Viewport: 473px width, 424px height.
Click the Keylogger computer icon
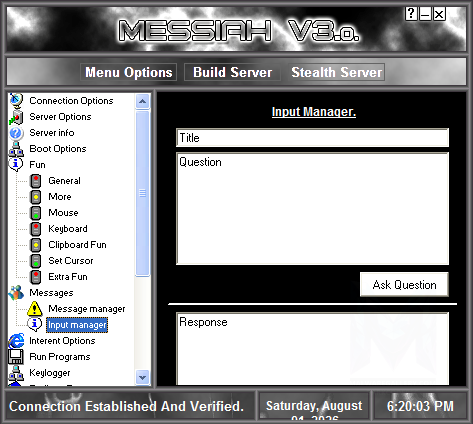(x=16, y=373)
